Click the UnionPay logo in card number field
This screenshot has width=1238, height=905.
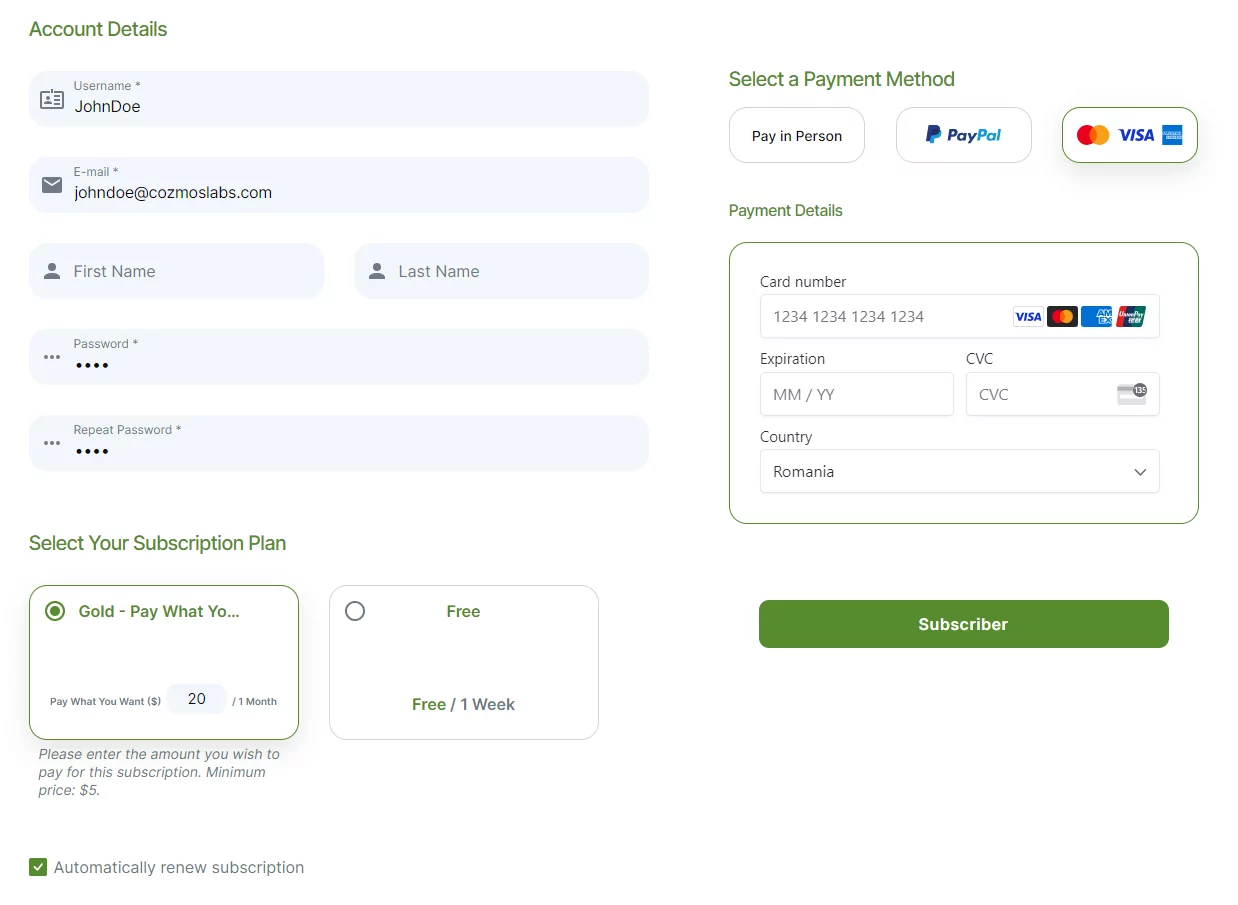coord(1131,317)
